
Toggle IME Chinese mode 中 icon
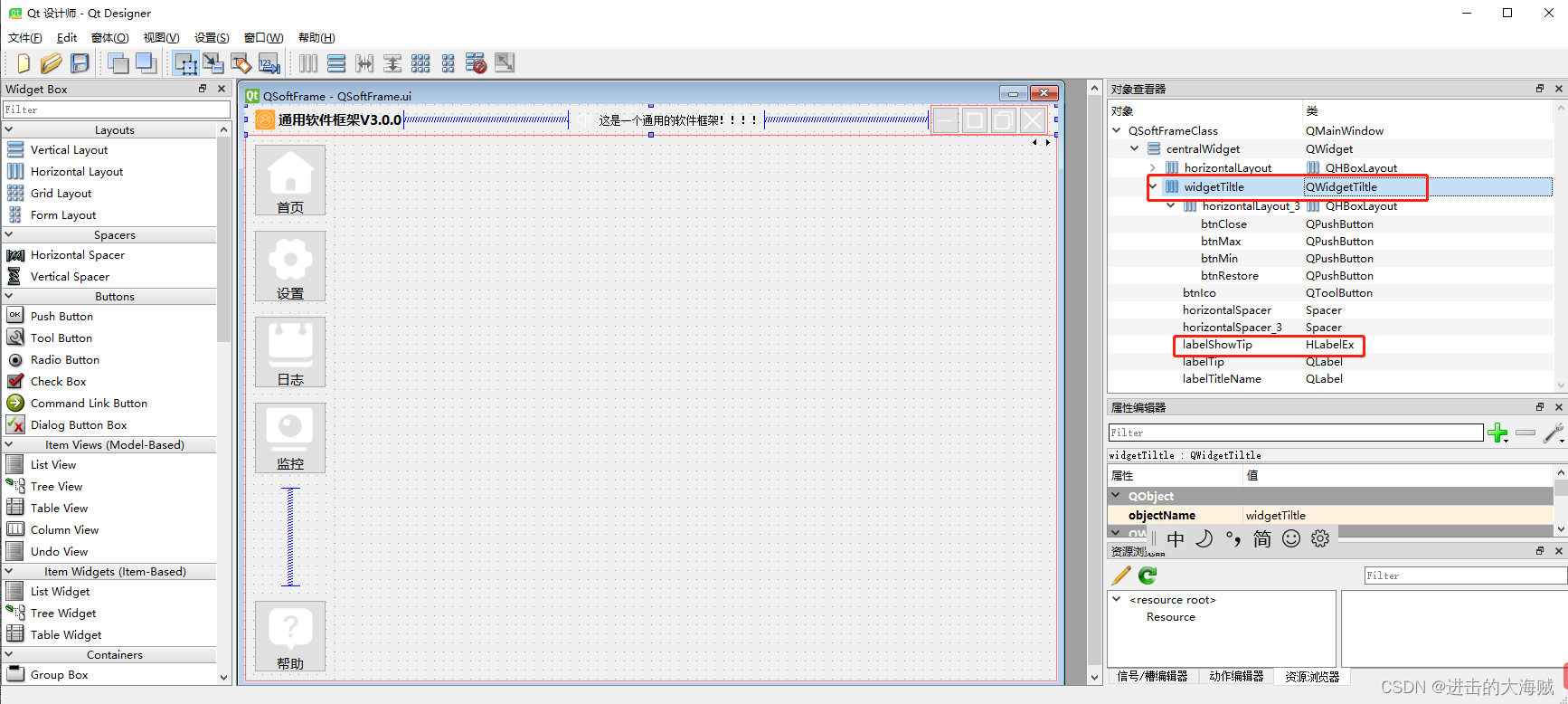[x=1176, y=539]
